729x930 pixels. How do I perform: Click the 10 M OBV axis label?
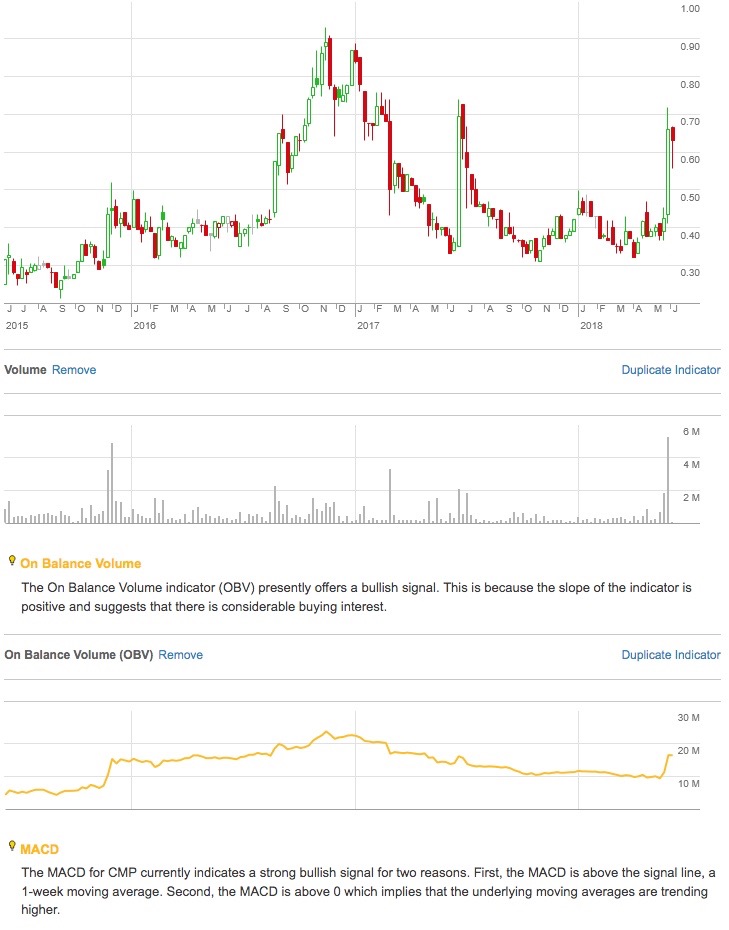click(689, 784)
